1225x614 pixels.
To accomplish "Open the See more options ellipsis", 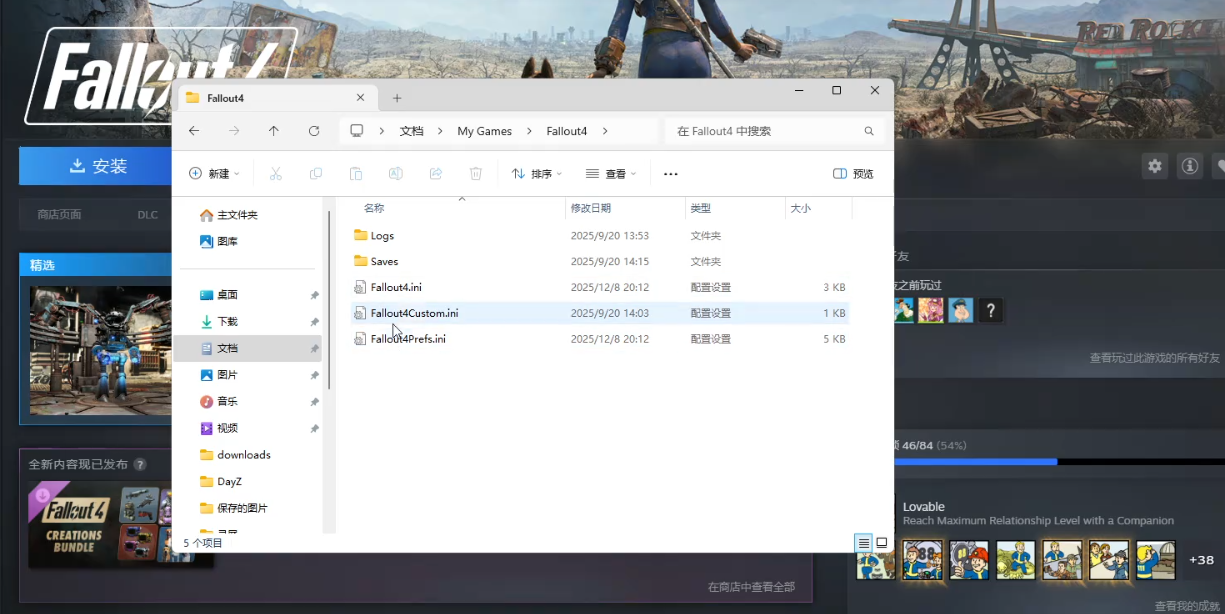I will pyautogui.click(x=670, y=174).
